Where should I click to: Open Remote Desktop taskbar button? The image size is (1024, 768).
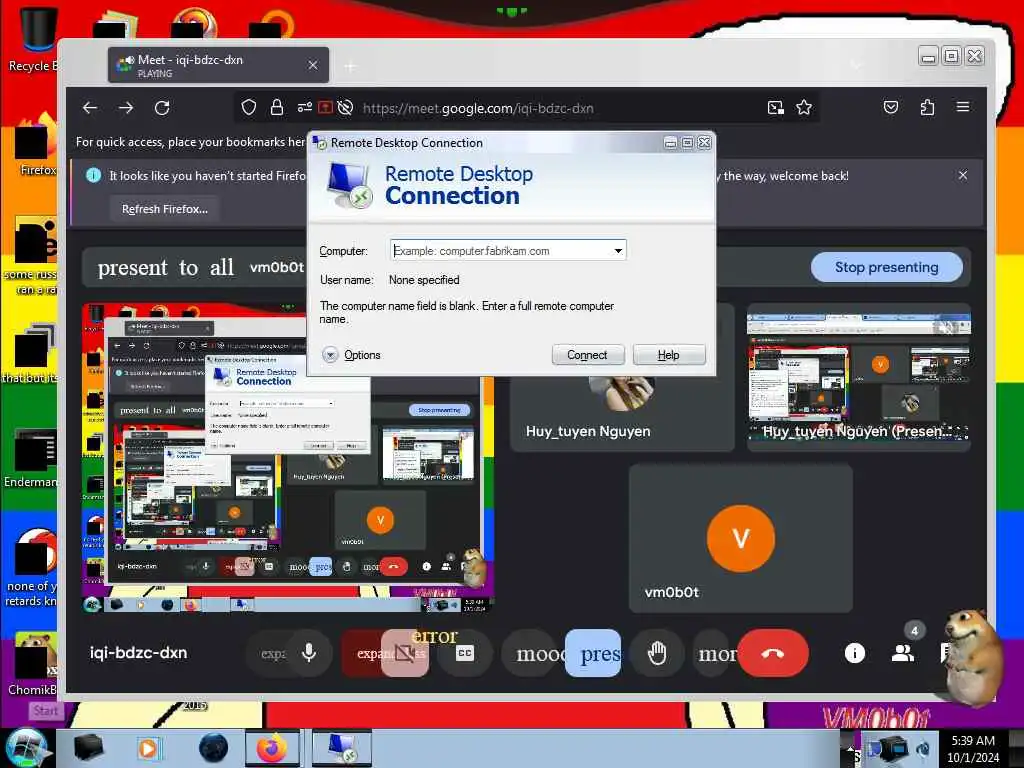[x=342, y=748]
